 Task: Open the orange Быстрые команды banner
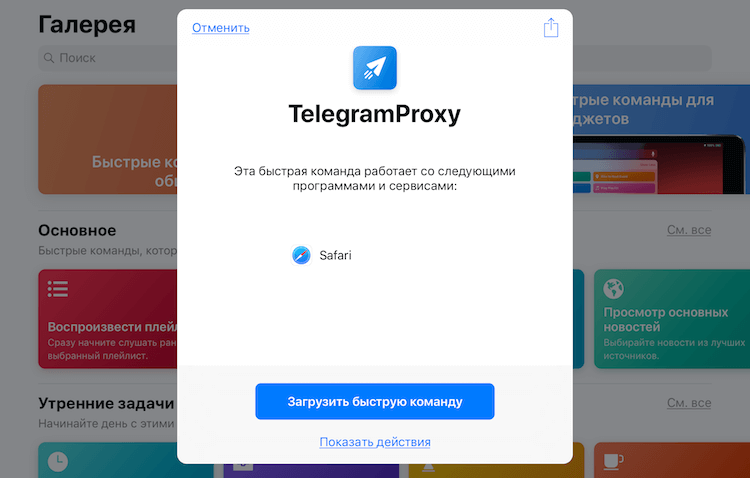[x=108, y=139]
